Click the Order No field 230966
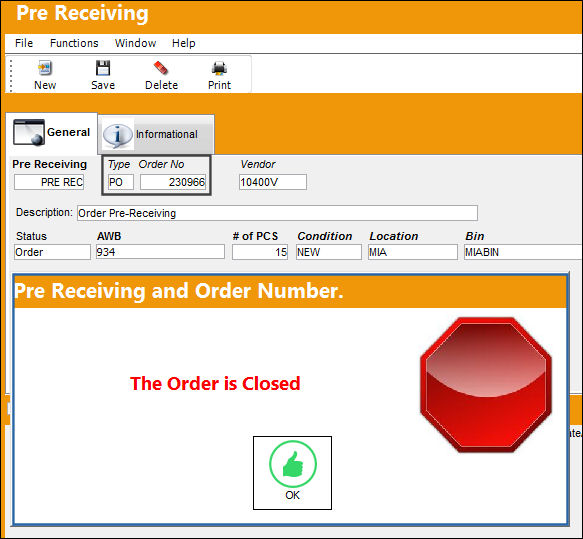Image resolution: width=583 pixels, height=539 pixels. click(173, 182)
